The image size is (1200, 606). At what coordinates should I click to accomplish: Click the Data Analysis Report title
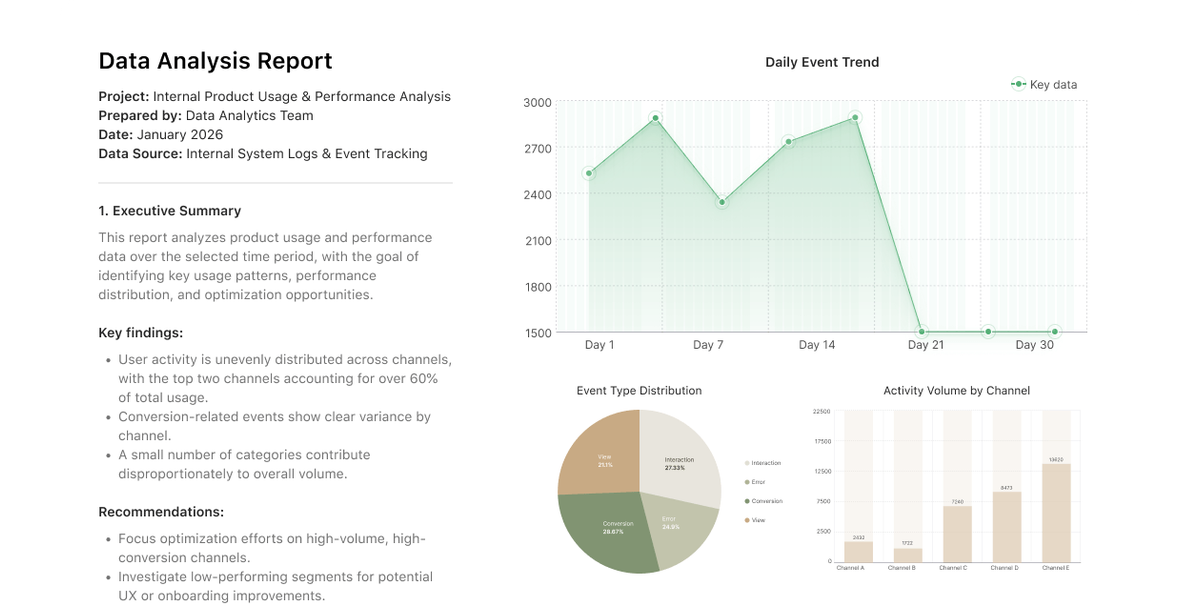tap(215, 60)
